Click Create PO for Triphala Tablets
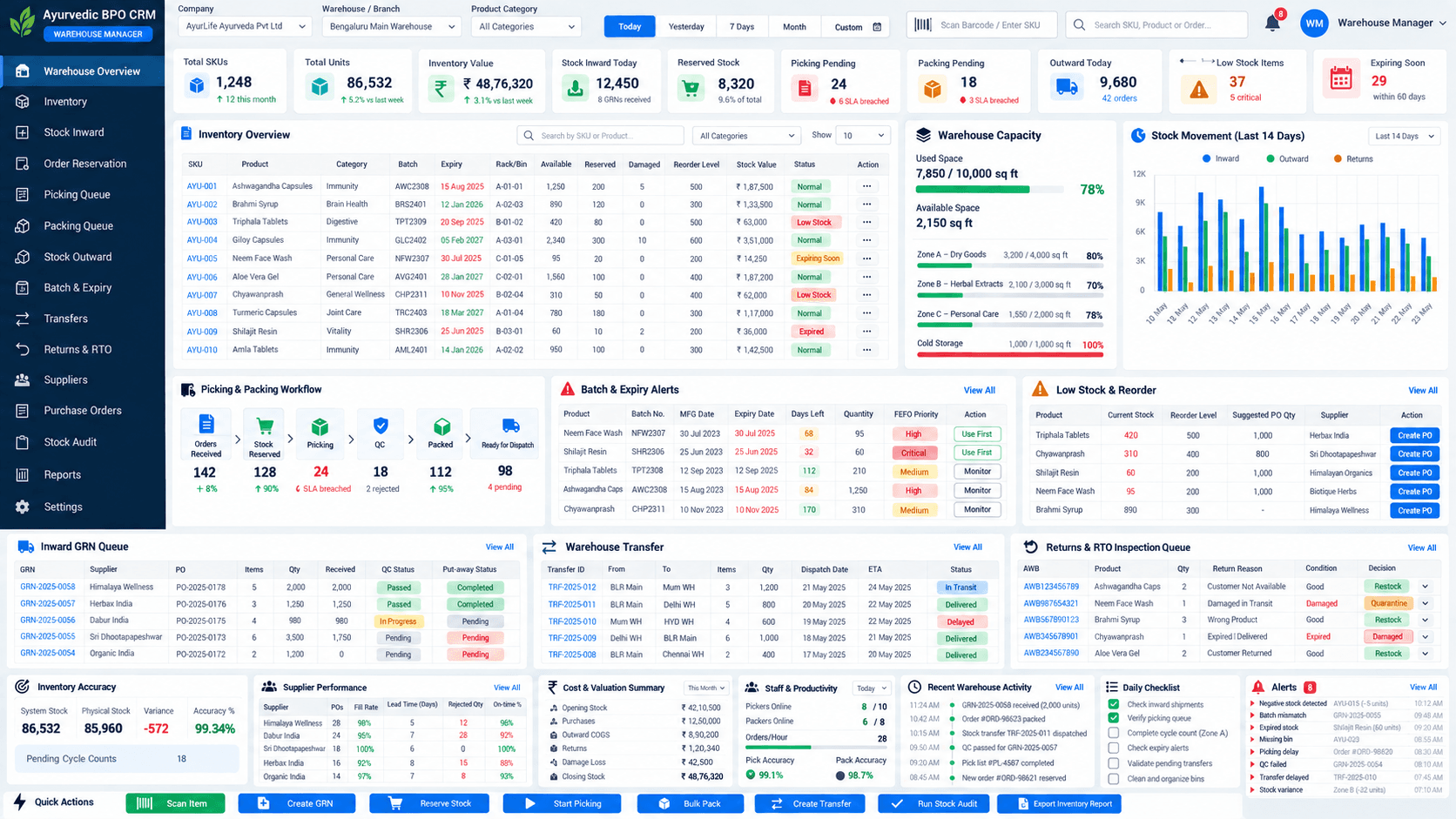1456x819 pixels. (1415, 435)
